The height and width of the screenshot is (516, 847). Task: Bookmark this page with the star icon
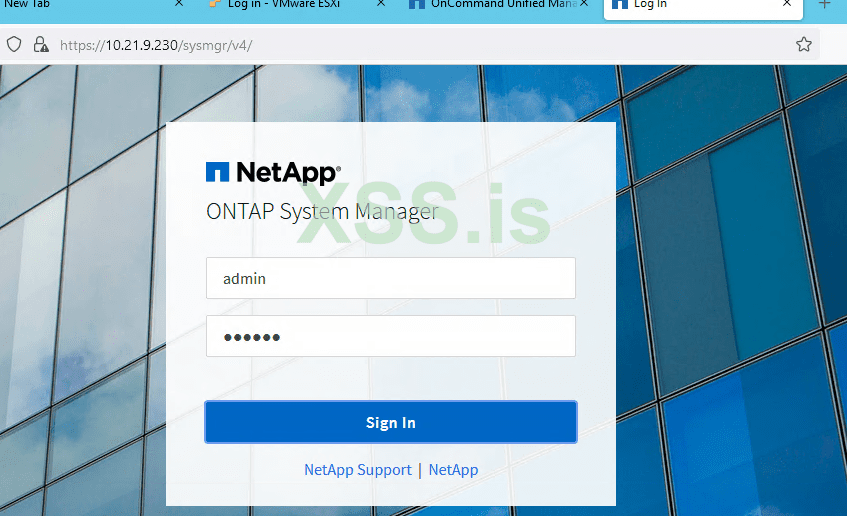[x=803, y=44]
